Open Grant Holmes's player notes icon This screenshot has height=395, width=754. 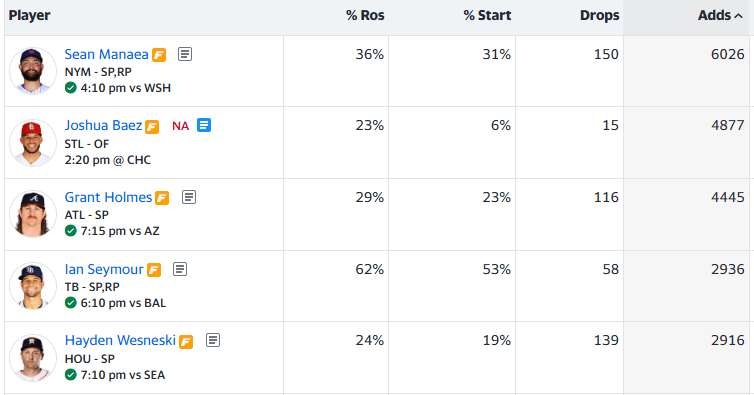coord(188,197)
